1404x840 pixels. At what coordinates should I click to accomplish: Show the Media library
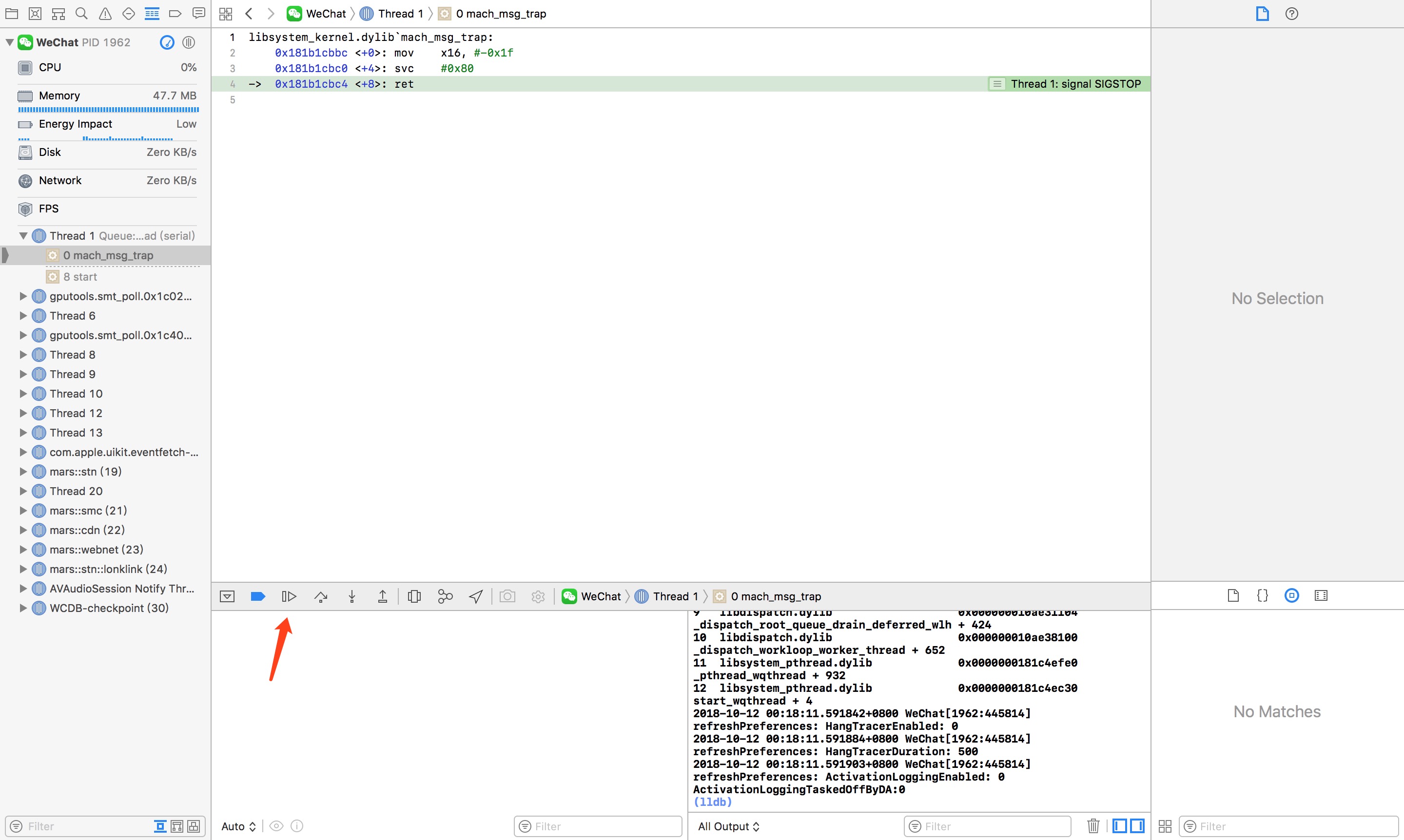(x=1321, y=595)
